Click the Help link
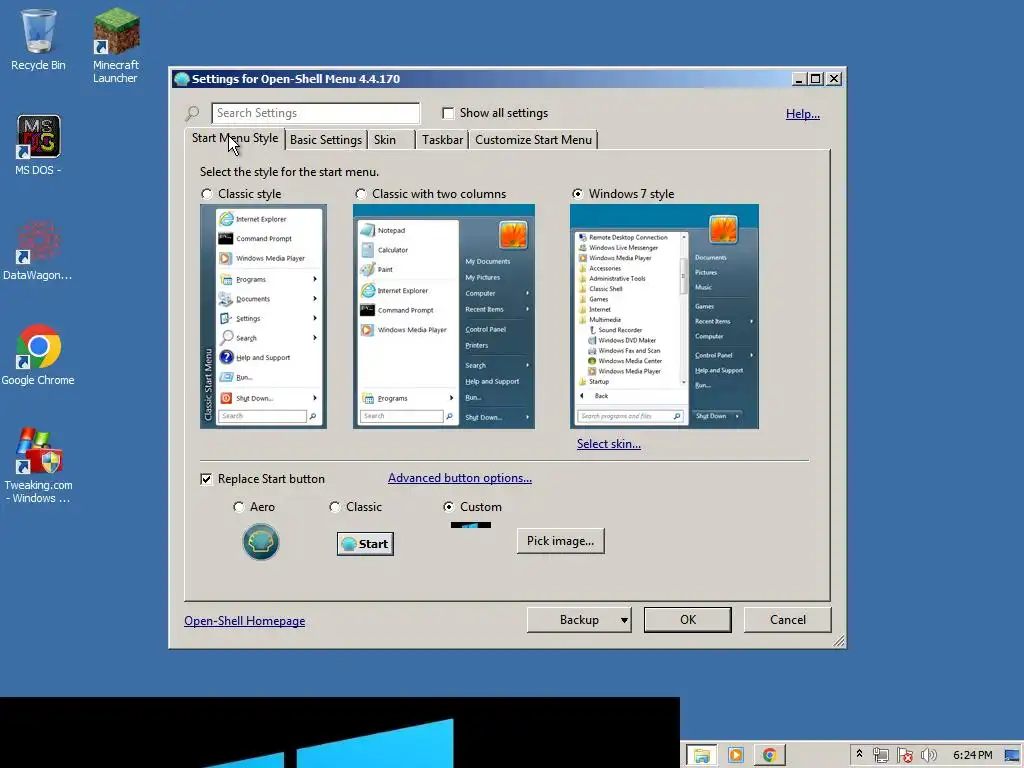This screenshot has width=1024, height=768. 803,114
